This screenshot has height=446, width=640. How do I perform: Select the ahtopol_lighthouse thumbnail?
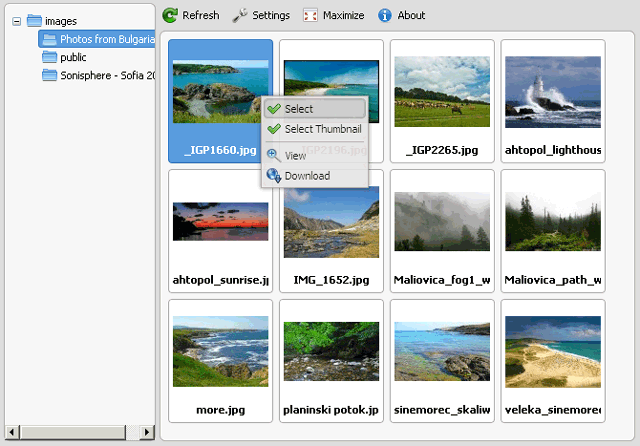point(553,92)
